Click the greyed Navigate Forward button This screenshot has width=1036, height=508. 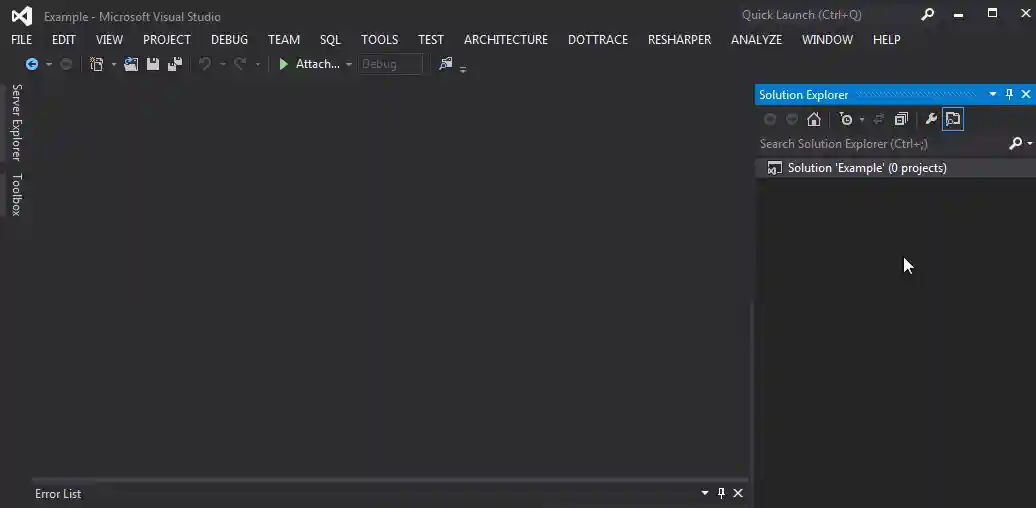click(x=66, y=64)
